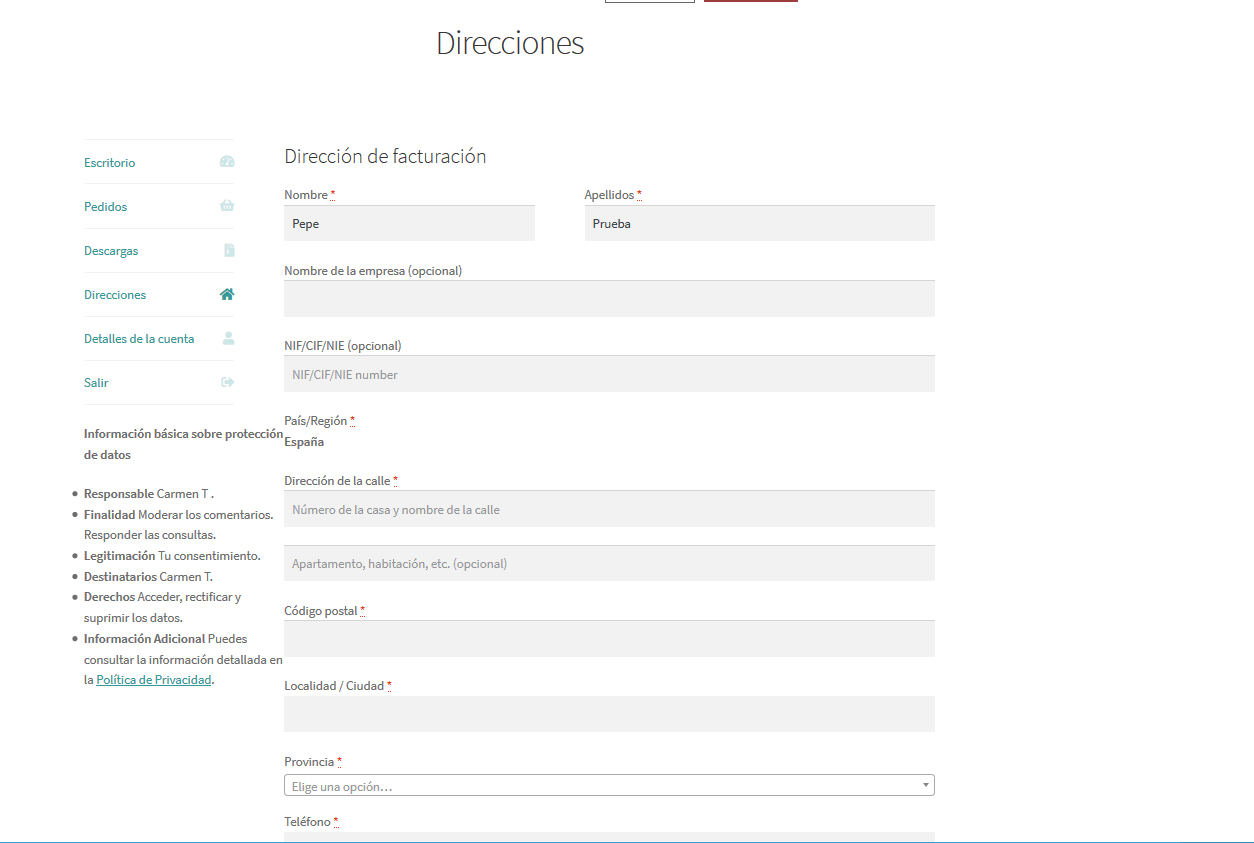
Task: Click the Descargas file icon
Action: point(229,250)
